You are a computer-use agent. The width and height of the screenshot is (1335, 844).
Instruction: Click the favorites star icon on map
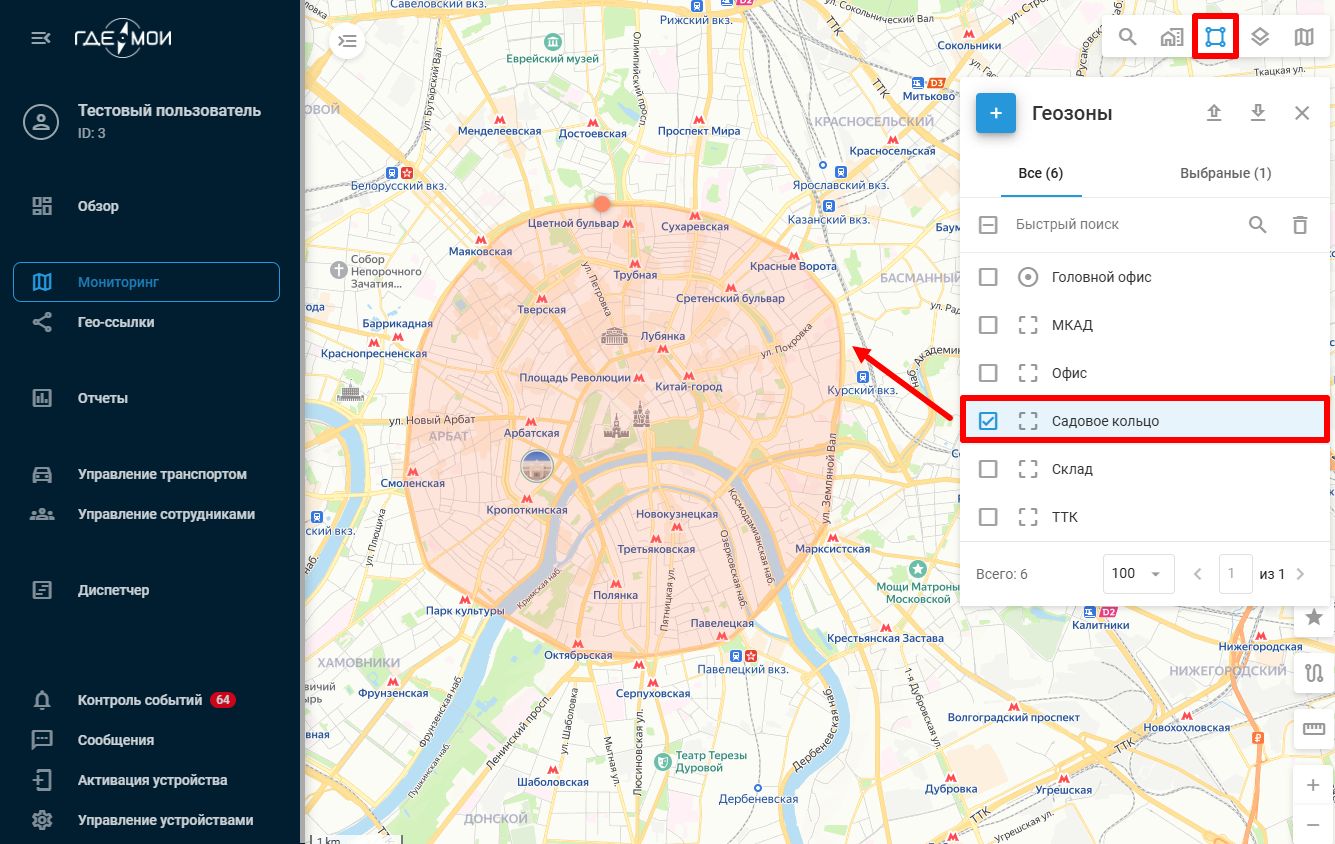click(1313, 618)
